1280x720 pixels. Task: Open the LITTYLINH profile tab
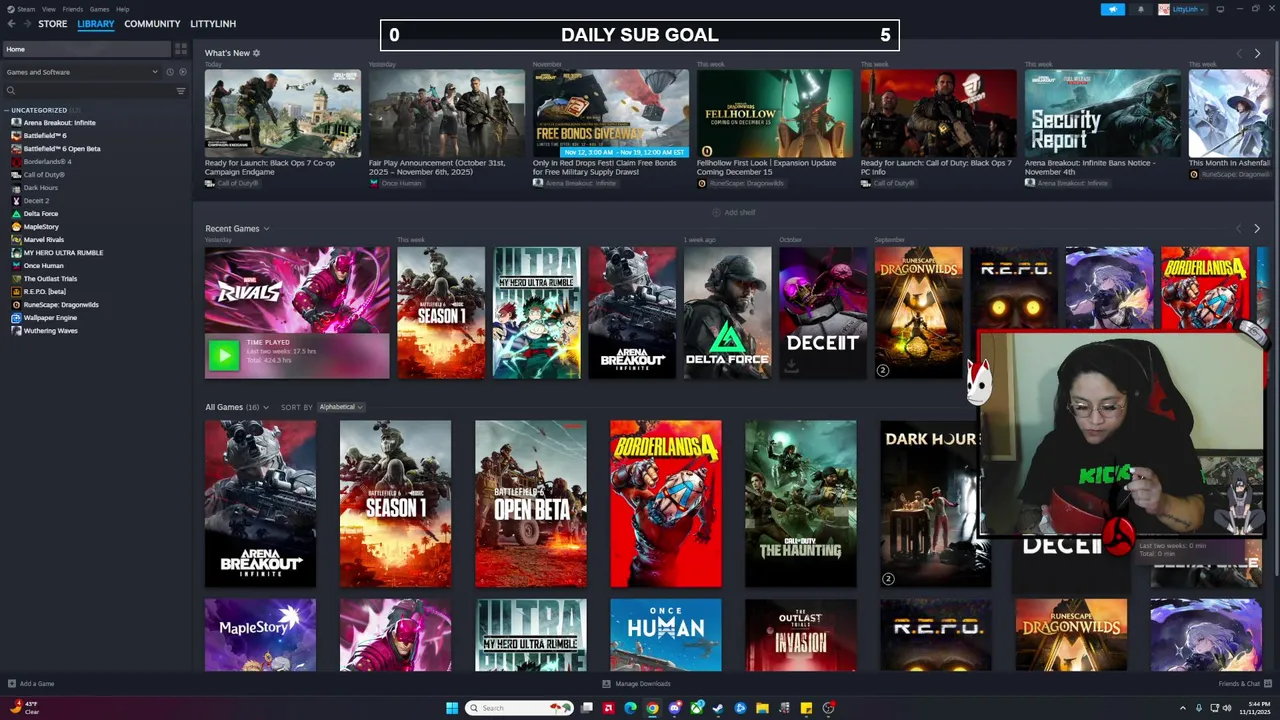tap(213, 24)
